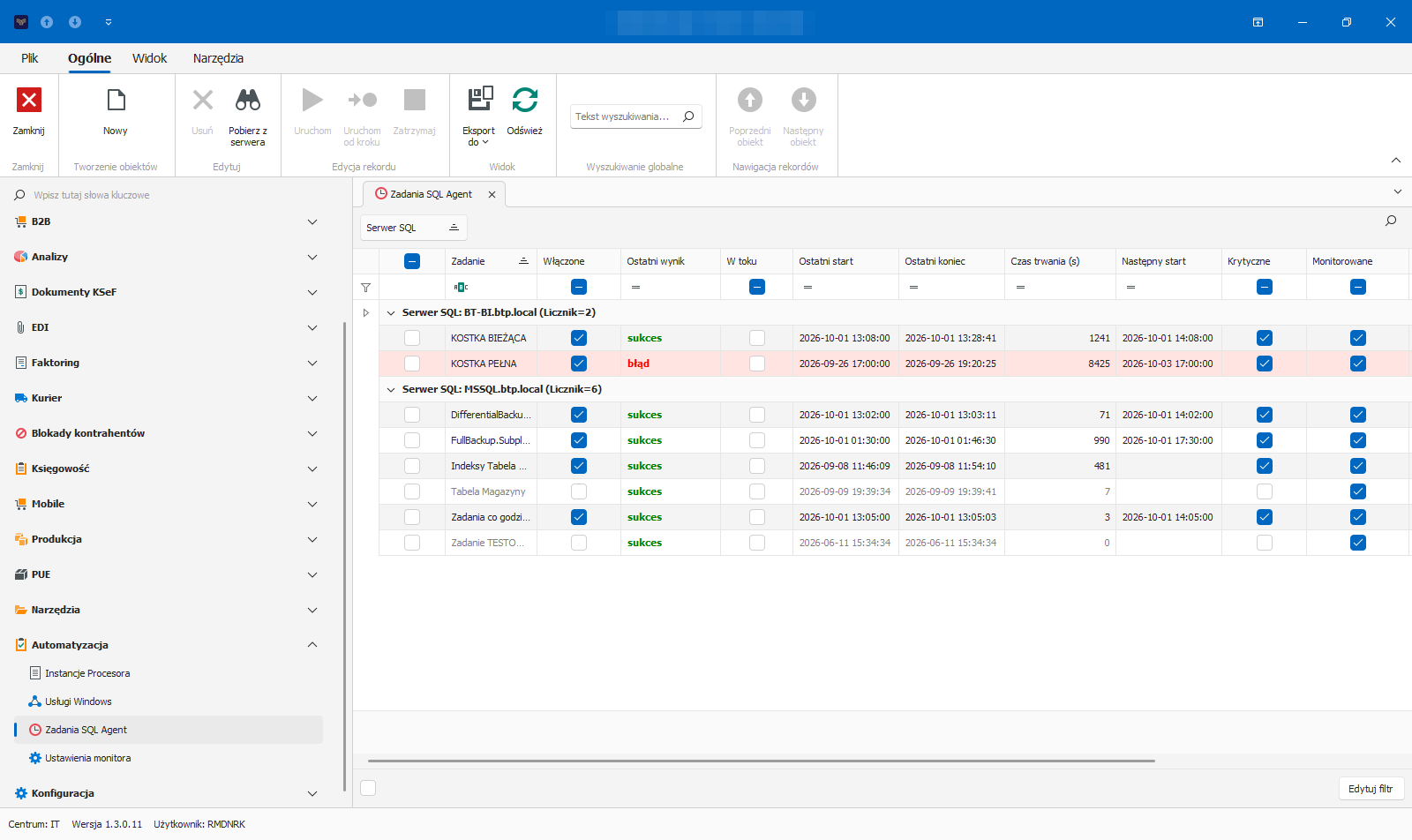Open Ustawienia monitora in sidebar
This screenshot has height=840, width=1412.
tap(87, 758)
